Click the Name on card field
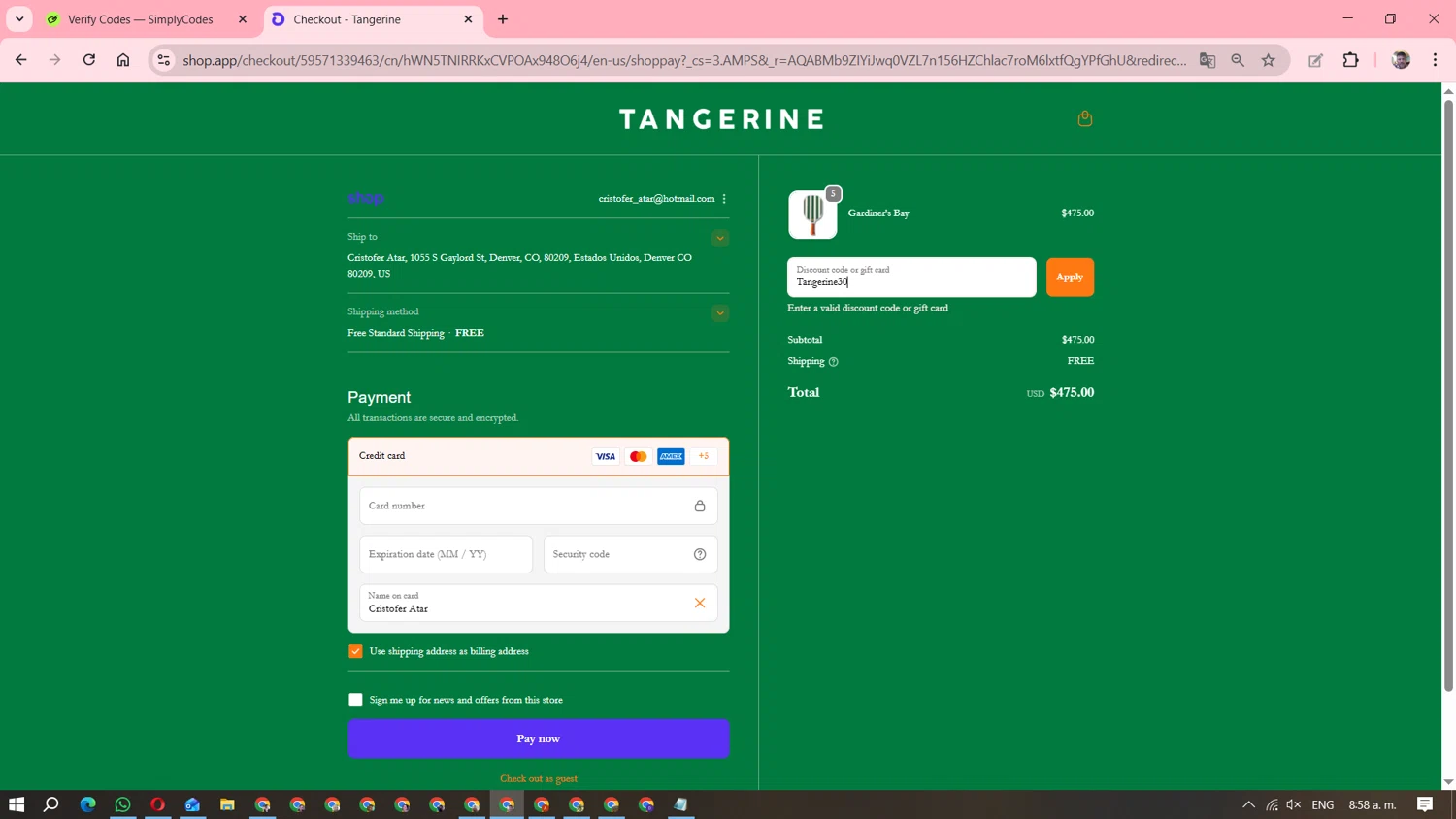The height and width of the screenshot is (819, 1456). 539,603
